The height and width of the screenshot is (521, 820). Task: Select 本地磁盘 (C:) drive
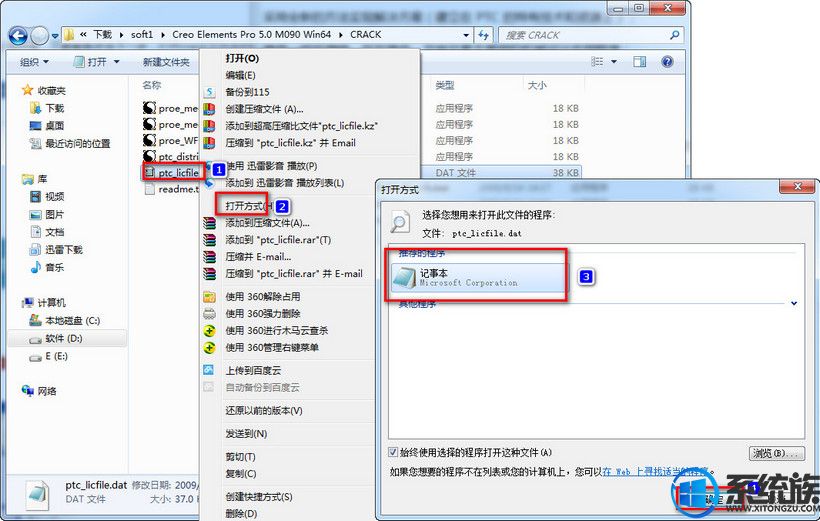pyautogui.click(x=65, y=321)
